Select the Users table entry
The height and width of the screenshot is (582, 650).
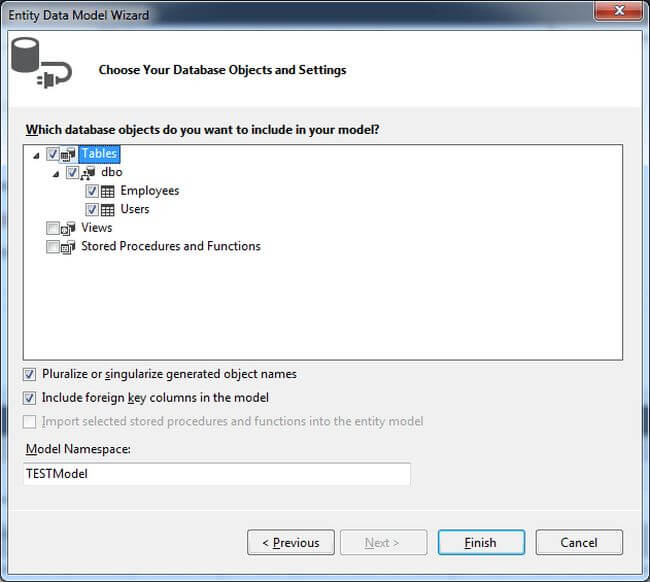(135, 209)
